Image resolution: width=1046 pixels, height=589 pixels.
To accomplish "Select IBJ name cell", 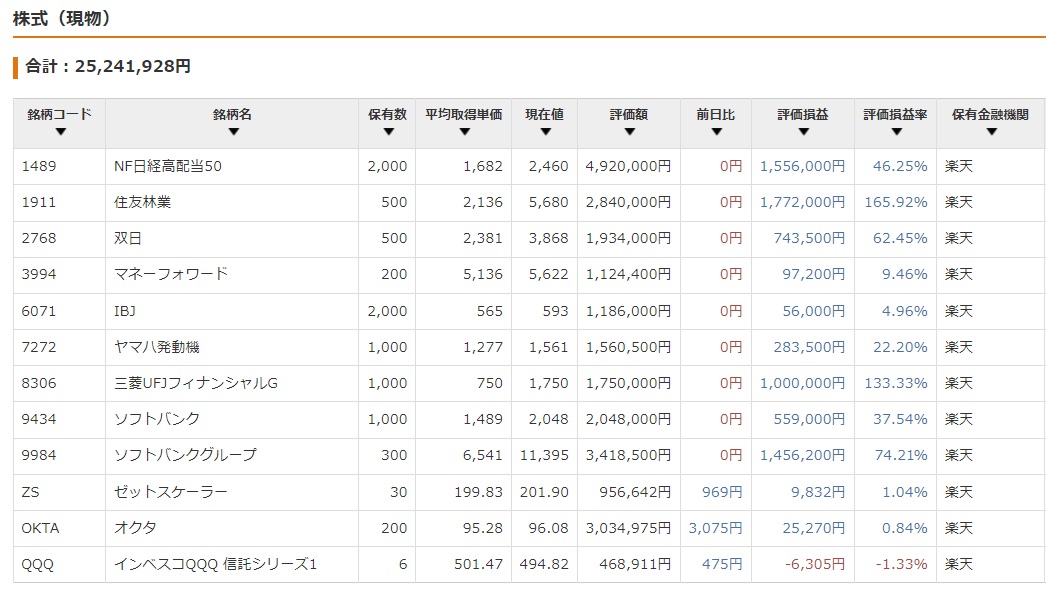I will 231,311.
